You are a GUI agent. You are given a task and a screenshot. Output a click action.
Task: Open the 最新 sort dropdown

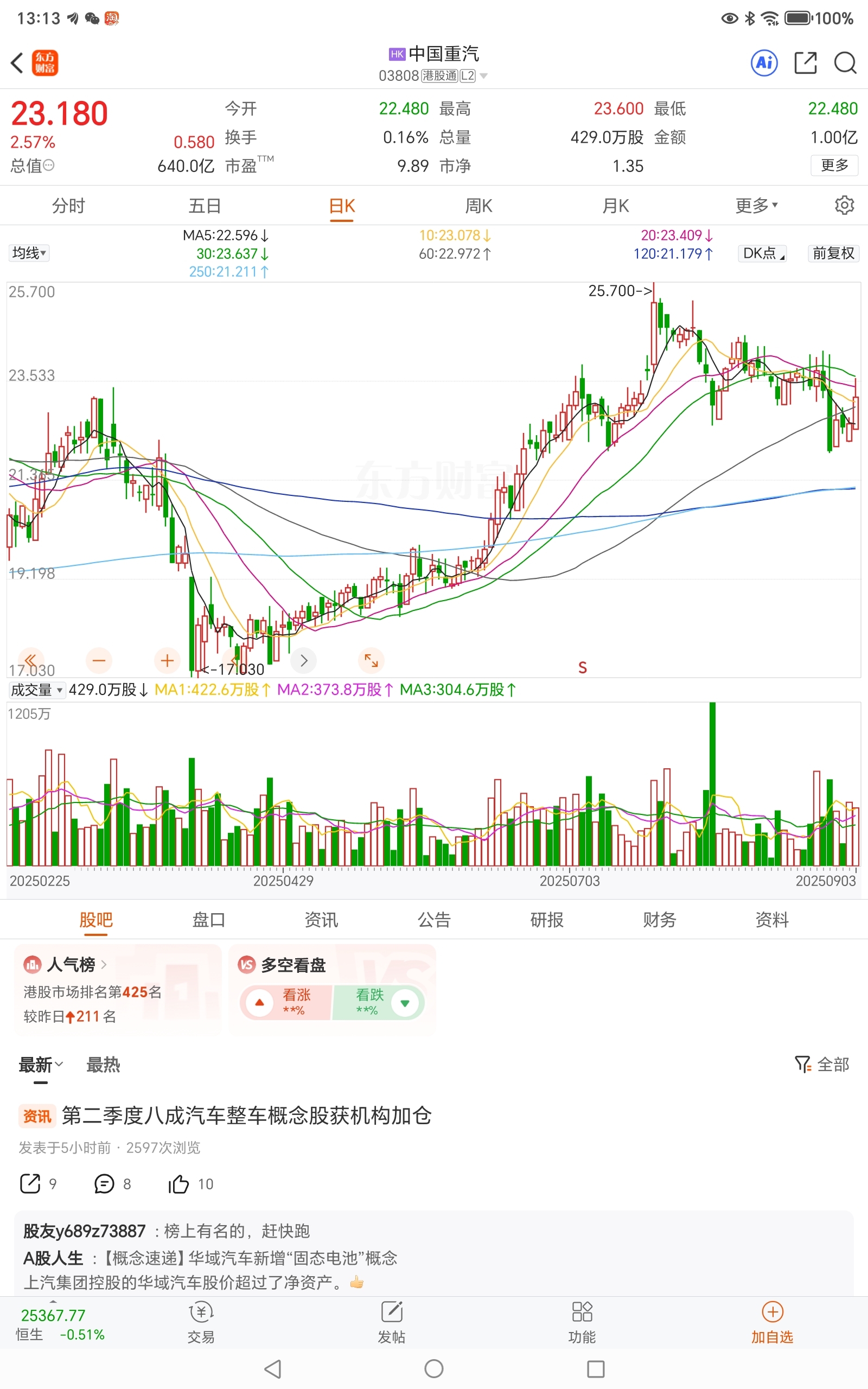[x=41, y=1065]
